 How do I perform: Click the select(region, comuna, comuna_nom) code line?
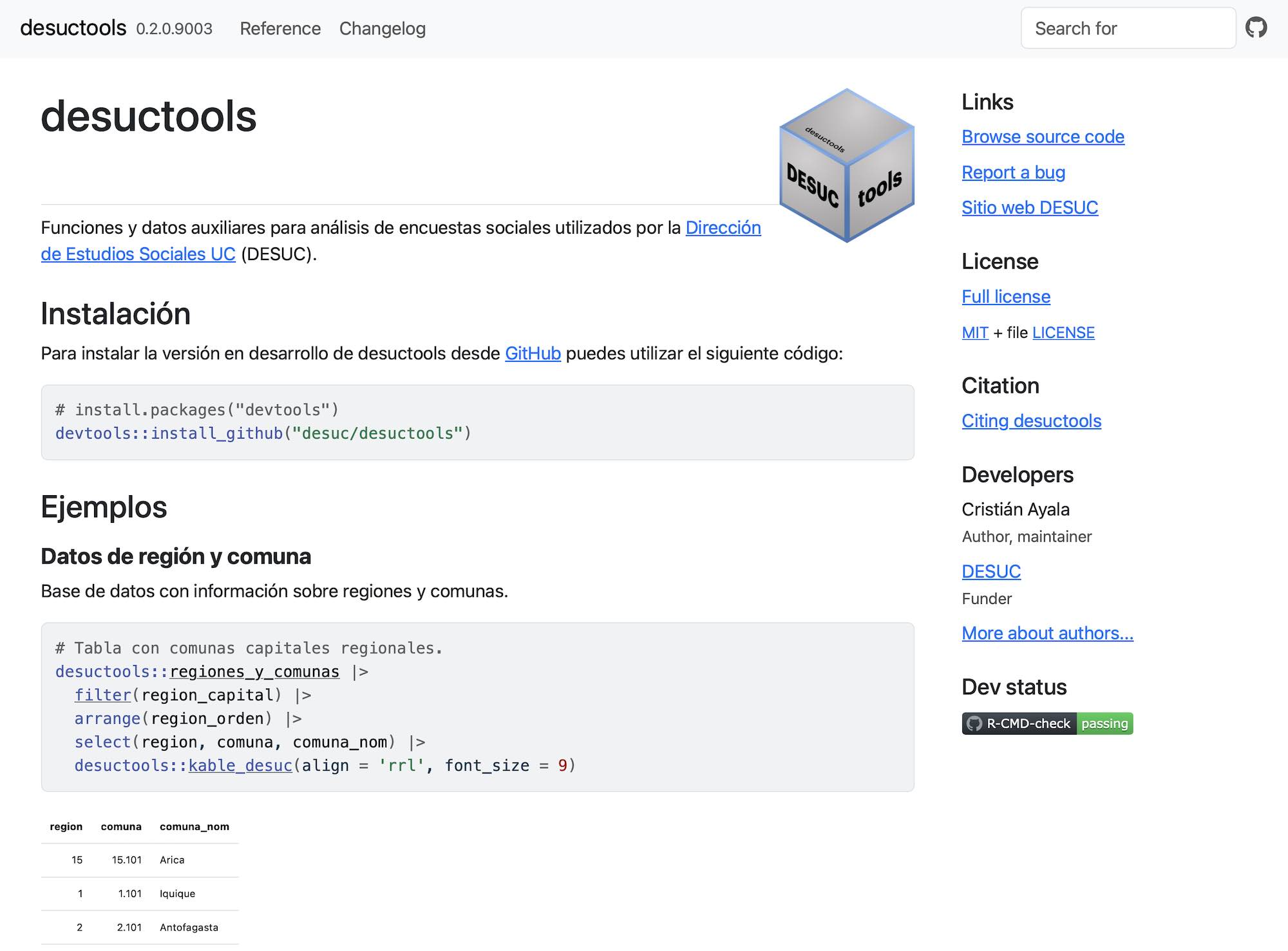250,742
